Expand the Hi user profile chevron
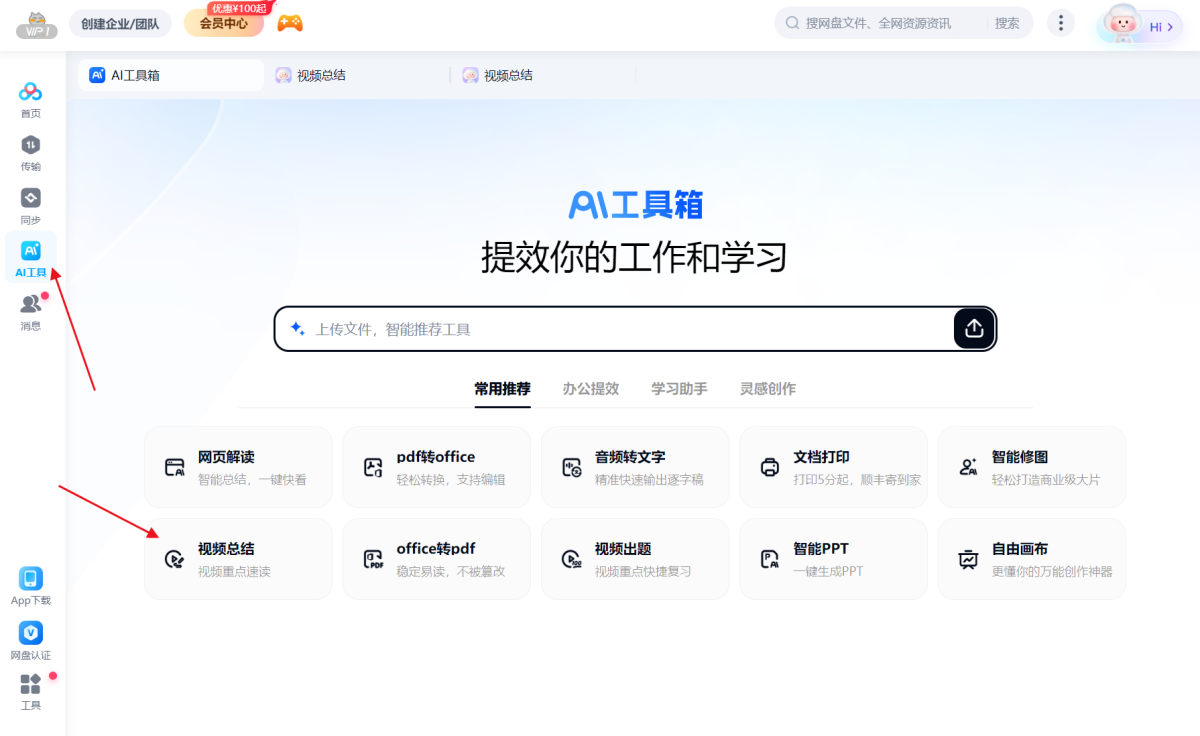This screenshot has width=1200, height=736. pos(1170,27)
